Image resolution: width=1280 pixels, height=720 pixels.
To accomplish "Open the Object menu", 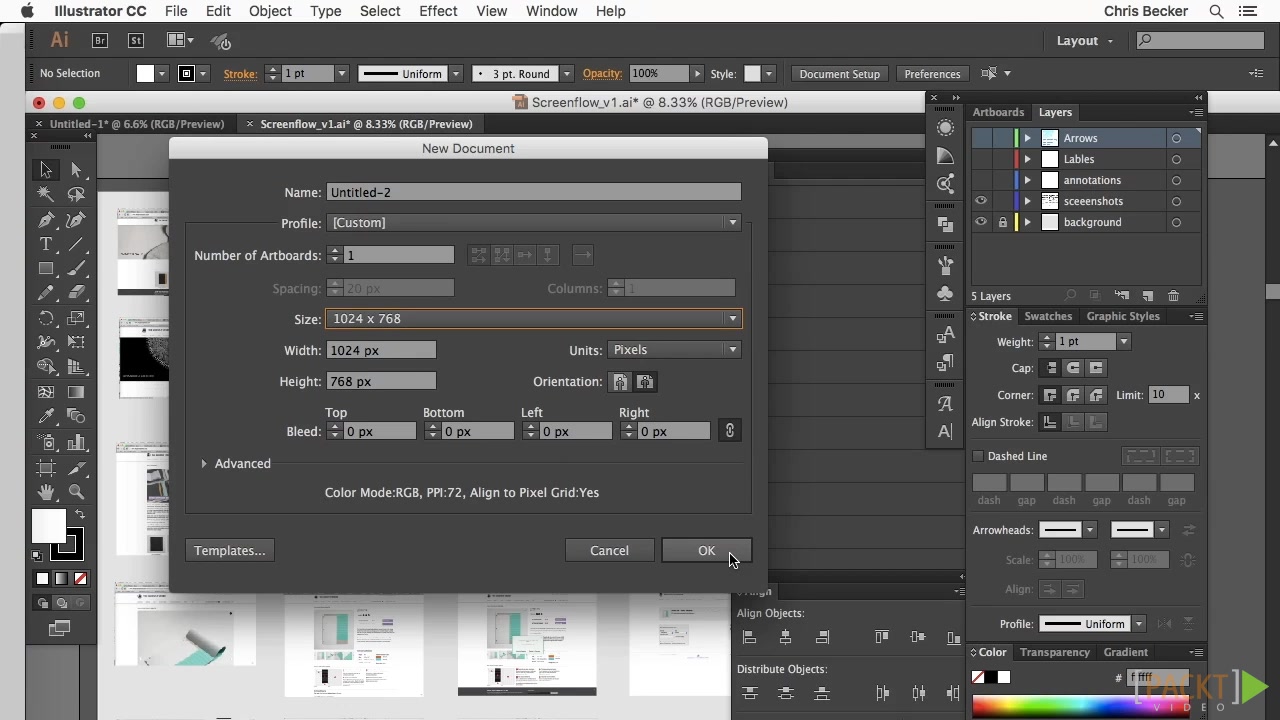I will 270,11.
